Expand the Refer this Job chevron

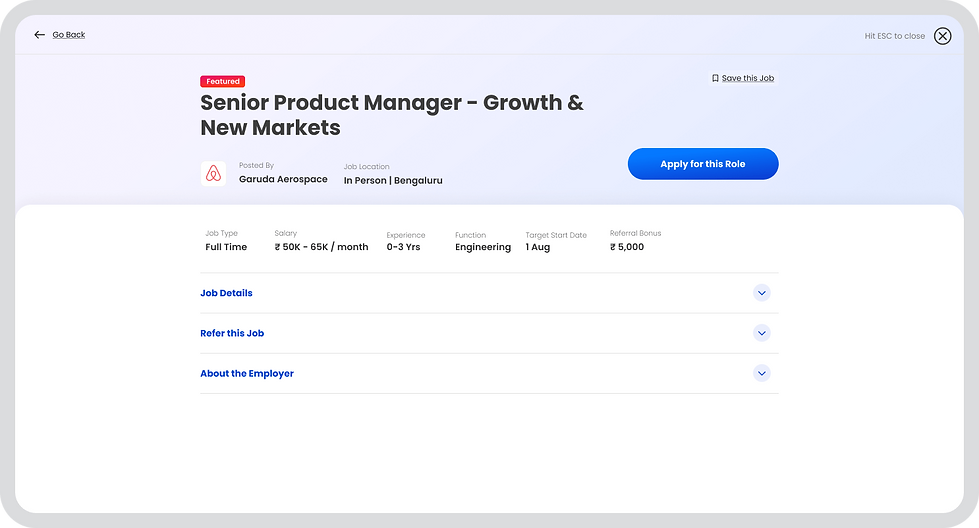pyautogui.click(x=762, y=333)
